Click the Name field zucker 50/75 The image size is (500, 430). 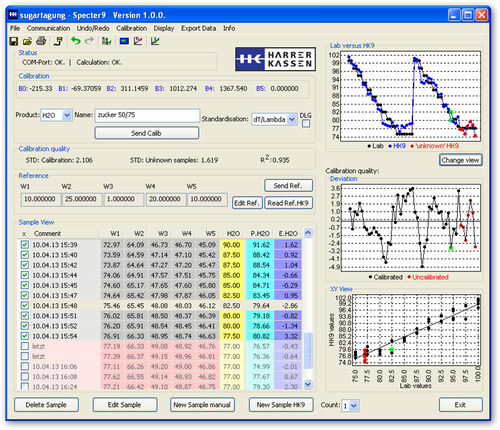click(147, 115)
